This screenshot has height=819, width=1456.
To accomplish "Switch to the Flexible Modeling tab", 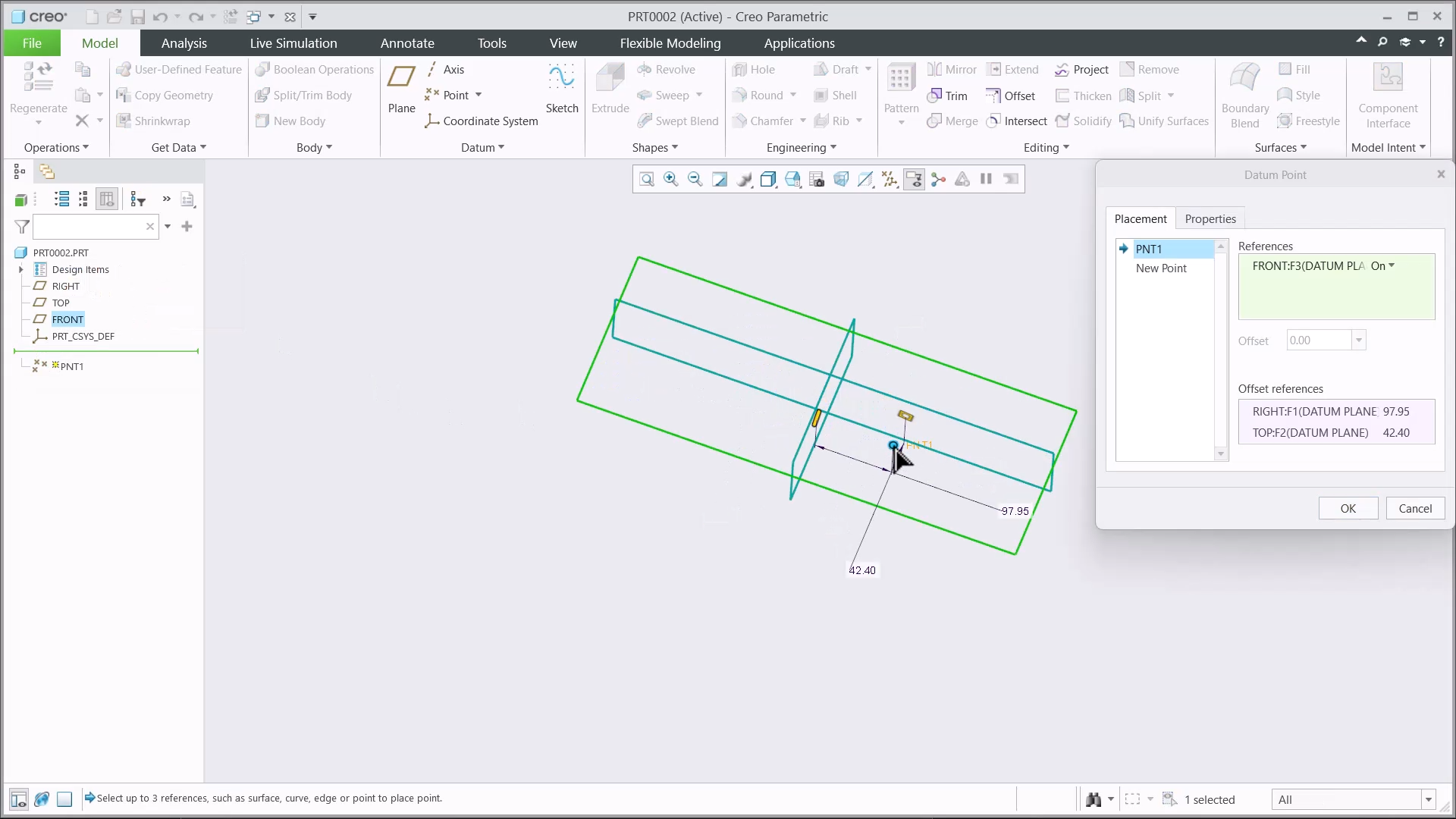I will (670, 43).
